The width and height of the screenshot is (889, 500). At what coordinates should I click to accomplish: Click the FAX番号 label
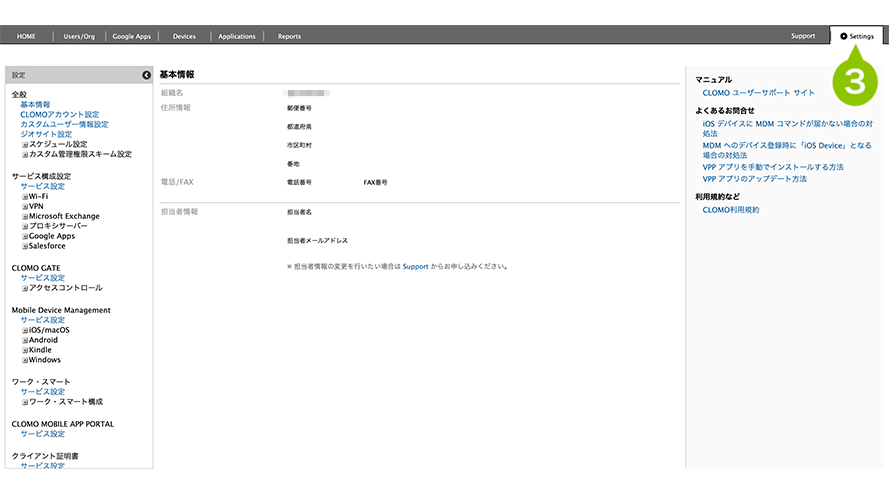click(x=375, y=183)
